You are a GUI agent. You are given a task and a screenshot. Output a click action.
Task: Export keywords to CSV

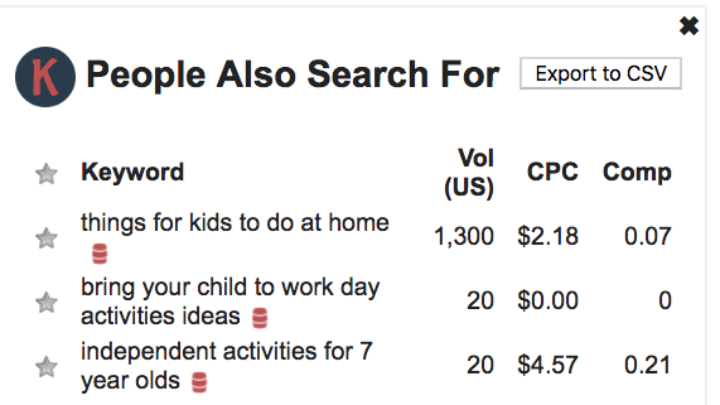[600, 74]
